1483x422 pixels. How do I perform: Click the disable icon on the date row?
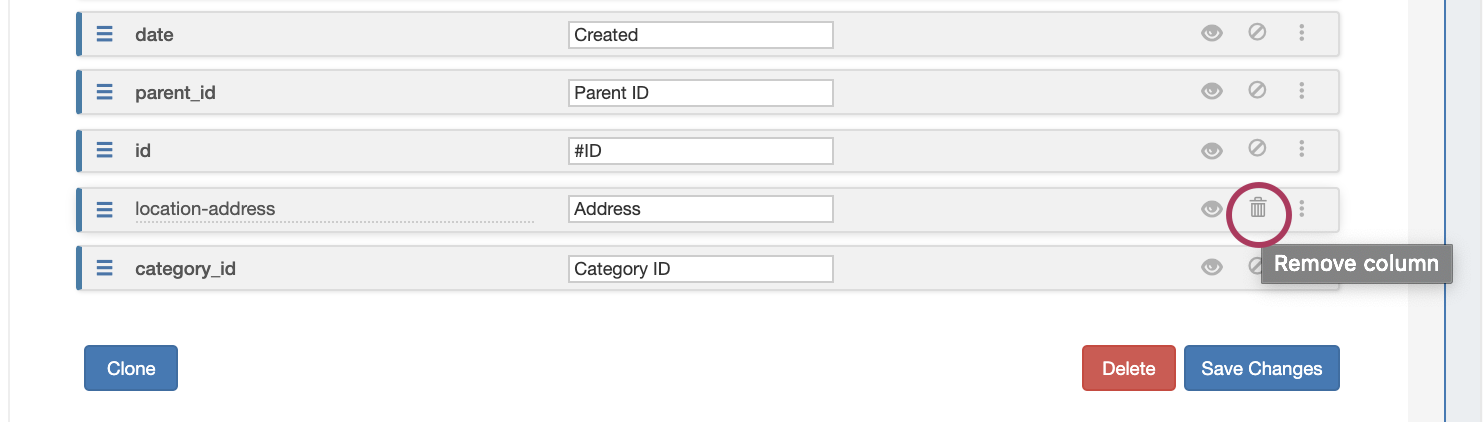1257,33
